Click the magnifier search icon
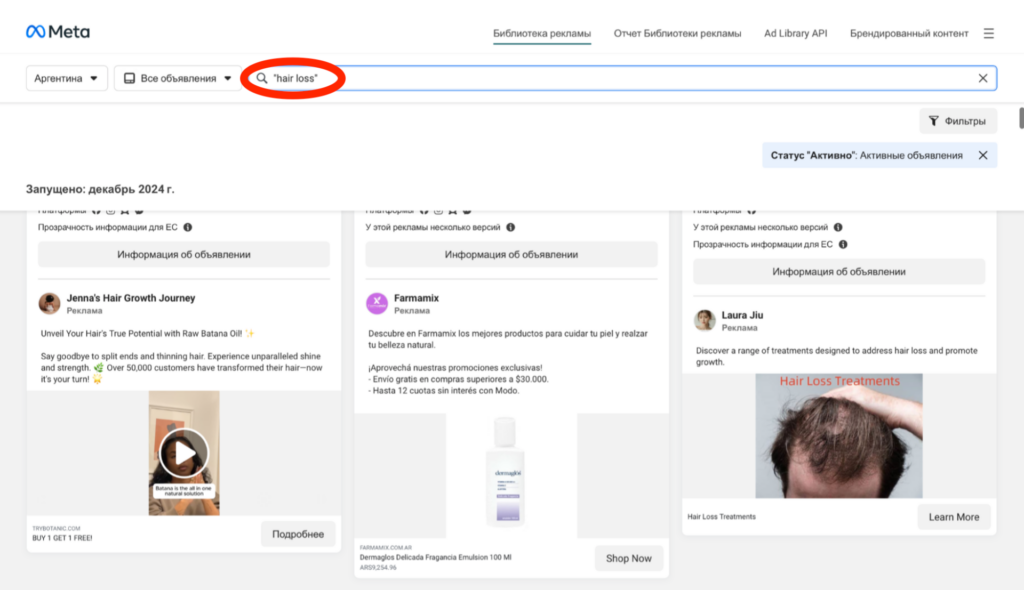1024x590 pixels. click(x=262, y=78)
